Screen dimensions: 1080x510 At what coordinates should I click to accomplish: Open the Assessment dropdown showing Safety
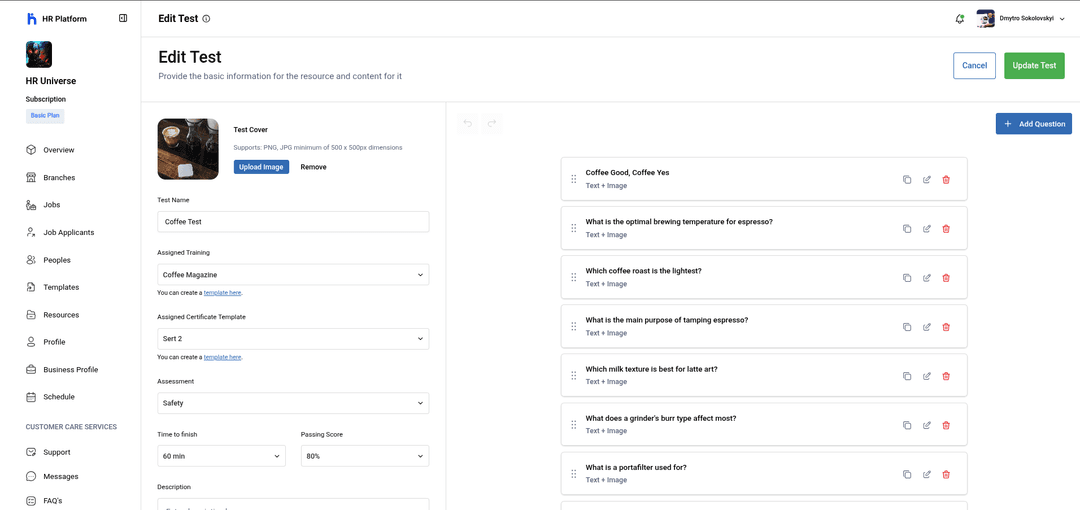pyautogui.click(x=293, y=403)
